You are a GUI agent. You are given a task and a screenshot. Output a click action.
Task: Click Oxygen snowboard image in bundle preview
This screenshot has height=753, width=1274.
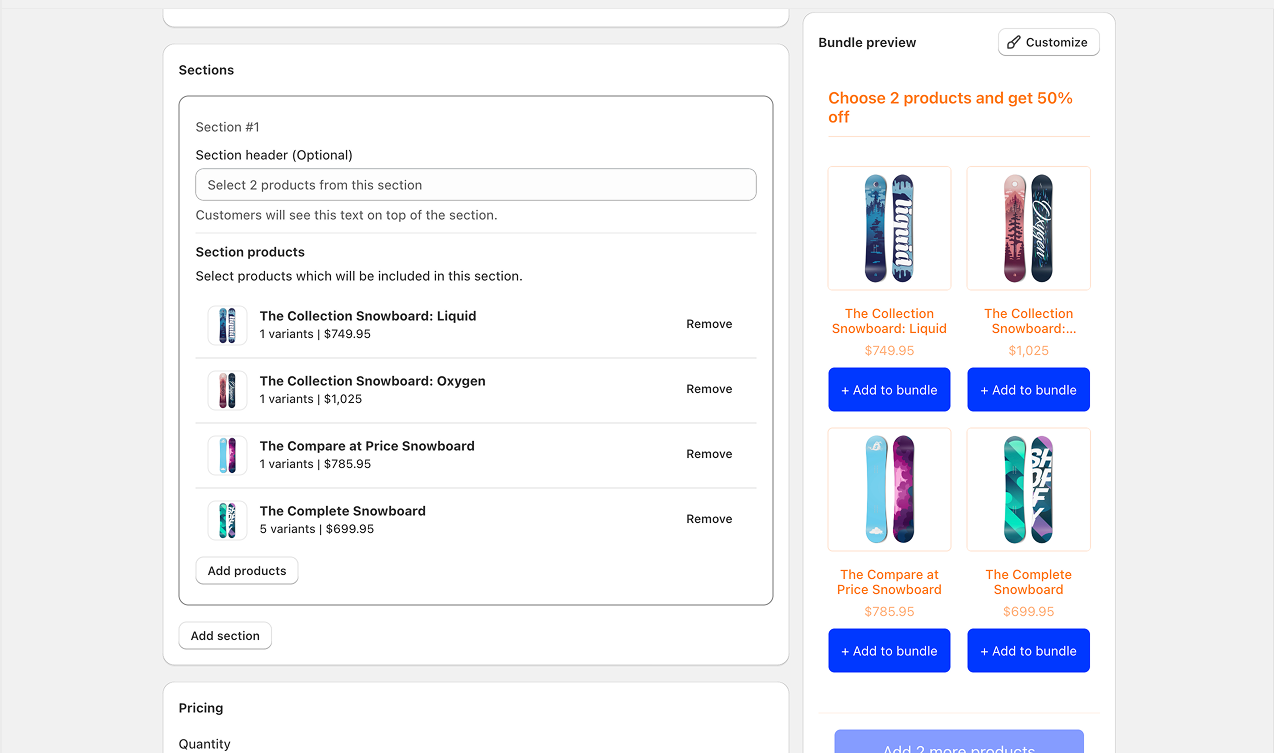pyautogui.click(x=1028, y=228)
